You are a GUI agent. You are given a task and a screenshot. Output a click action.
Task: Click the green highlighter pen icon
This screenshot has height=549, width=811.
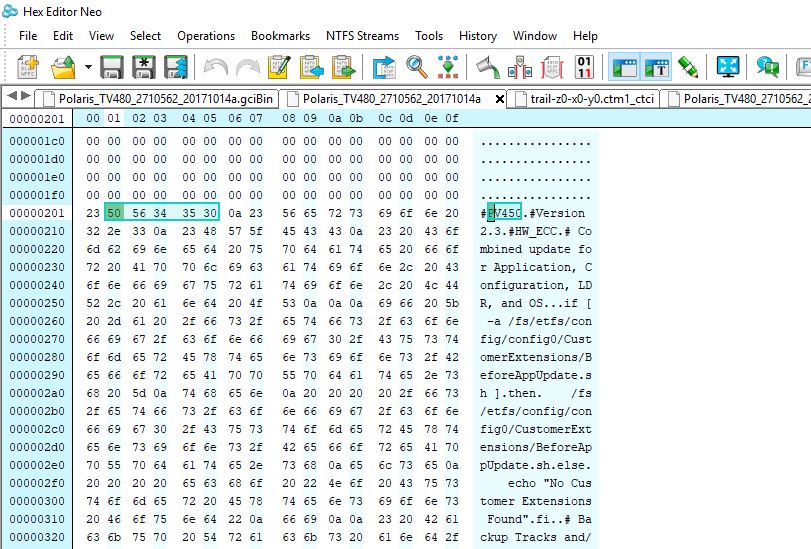(x=688, y=67)
